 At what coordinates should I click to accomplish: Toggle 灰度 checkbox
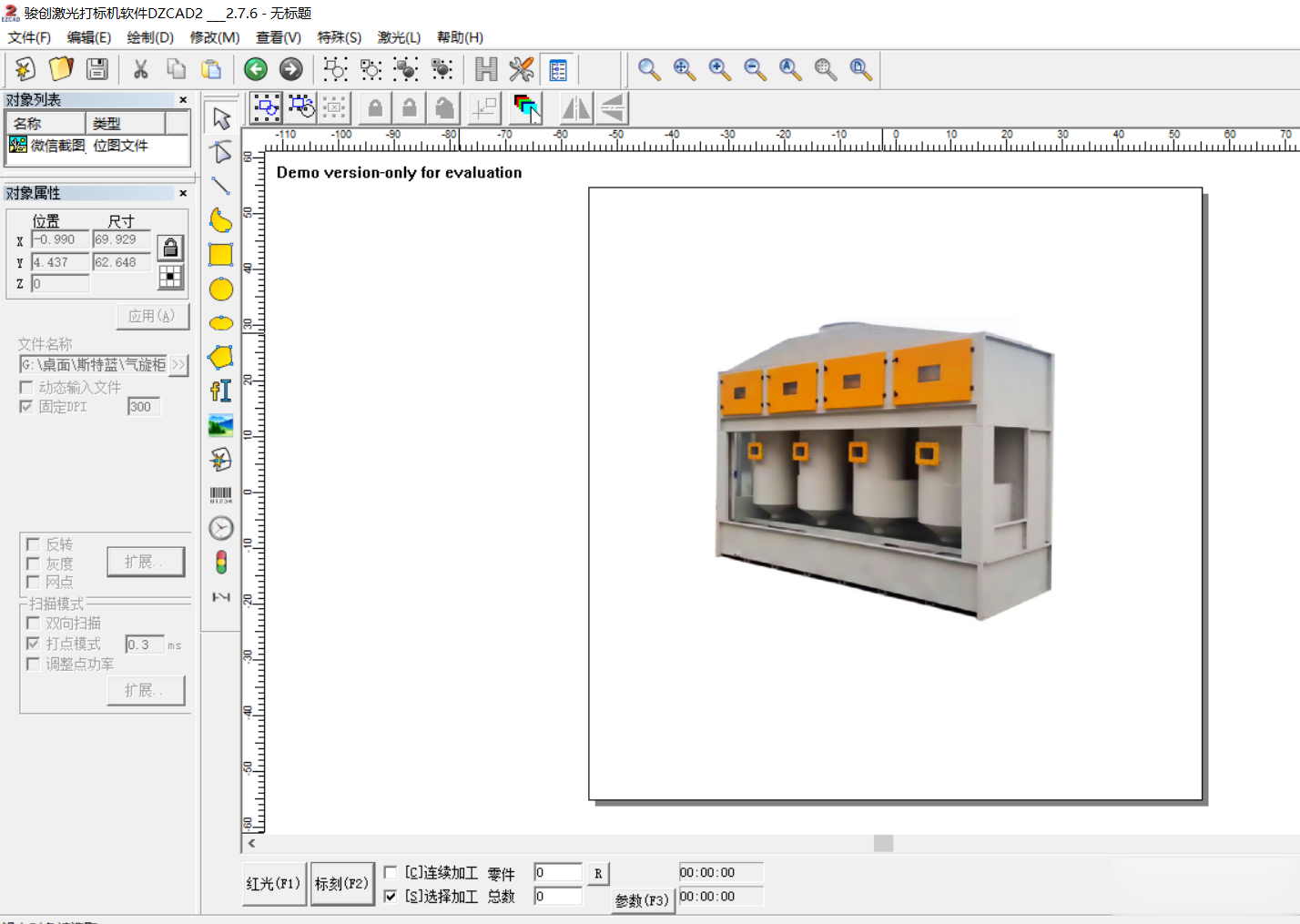(x=34, y=564)
